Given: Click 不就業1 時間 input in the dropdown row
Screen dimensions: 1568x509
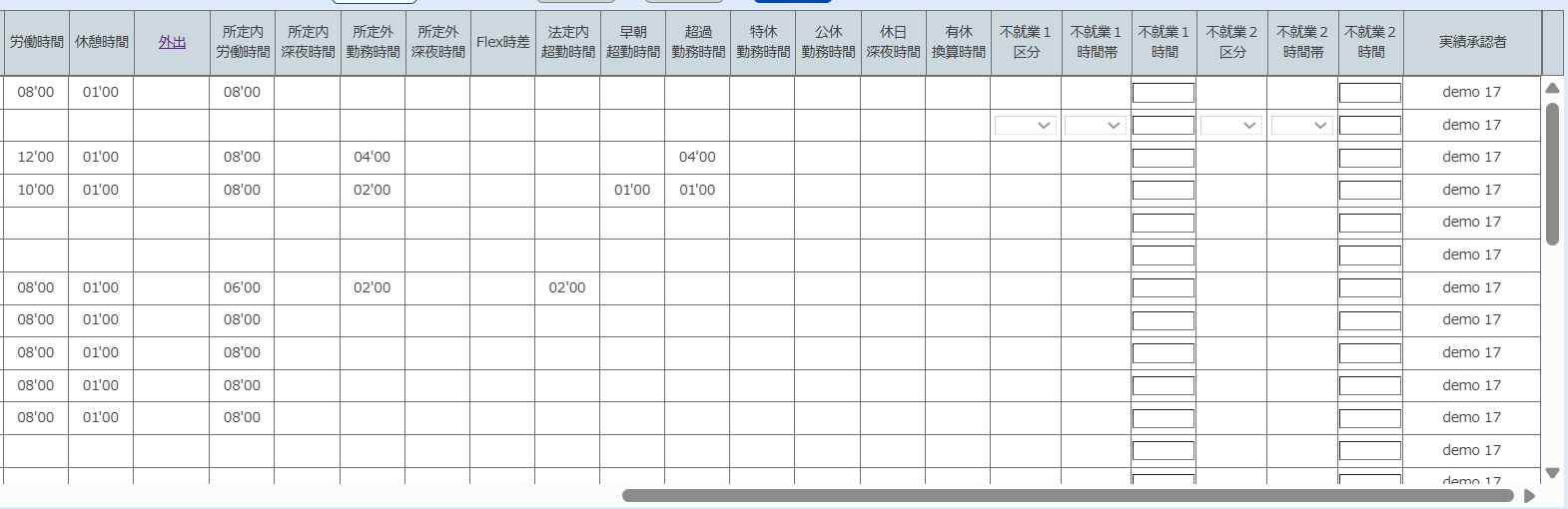Looking at the screenshot, I should [x=1163, y=125].
